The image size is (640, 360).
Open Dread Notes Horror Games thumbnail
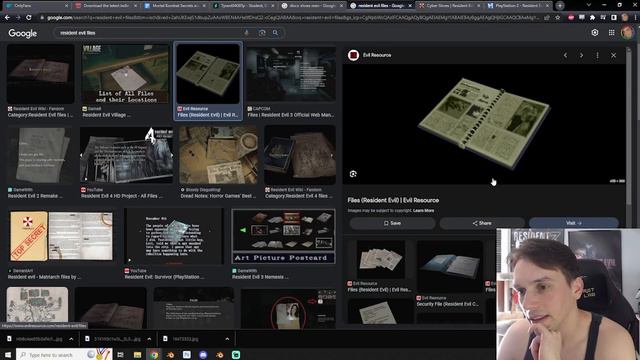pyautogui.click(x=218, y=155)
